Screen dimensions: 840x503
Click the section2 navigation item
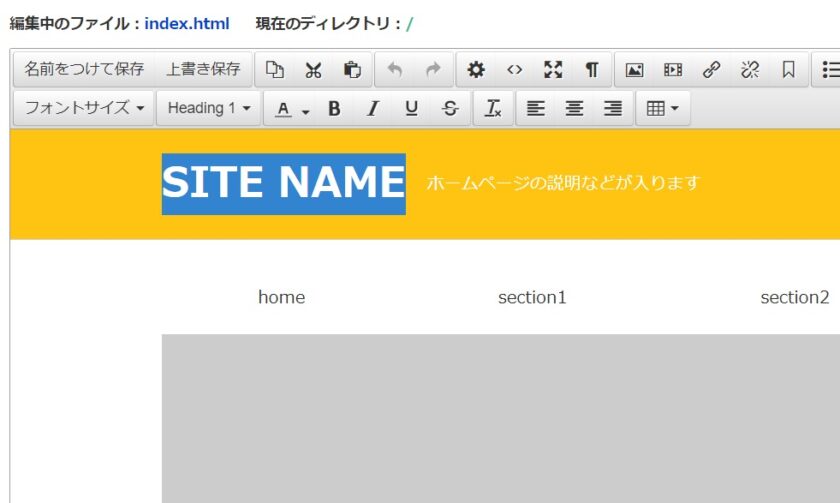(x=795, y=297)
